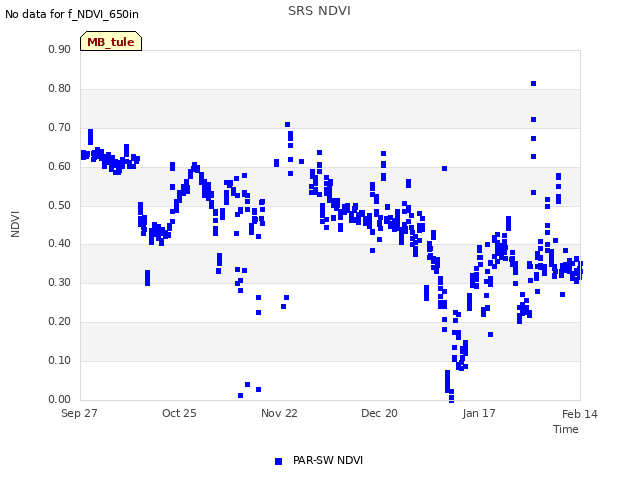Click the Dec 20 x-axis tick label

coord(379,413)
